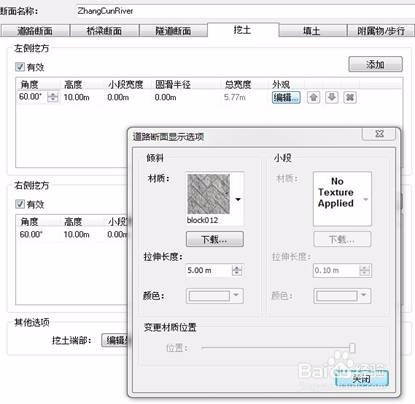Delete the left cut row
This screenshot has height=404, width=415.
(x=350, y=97)
